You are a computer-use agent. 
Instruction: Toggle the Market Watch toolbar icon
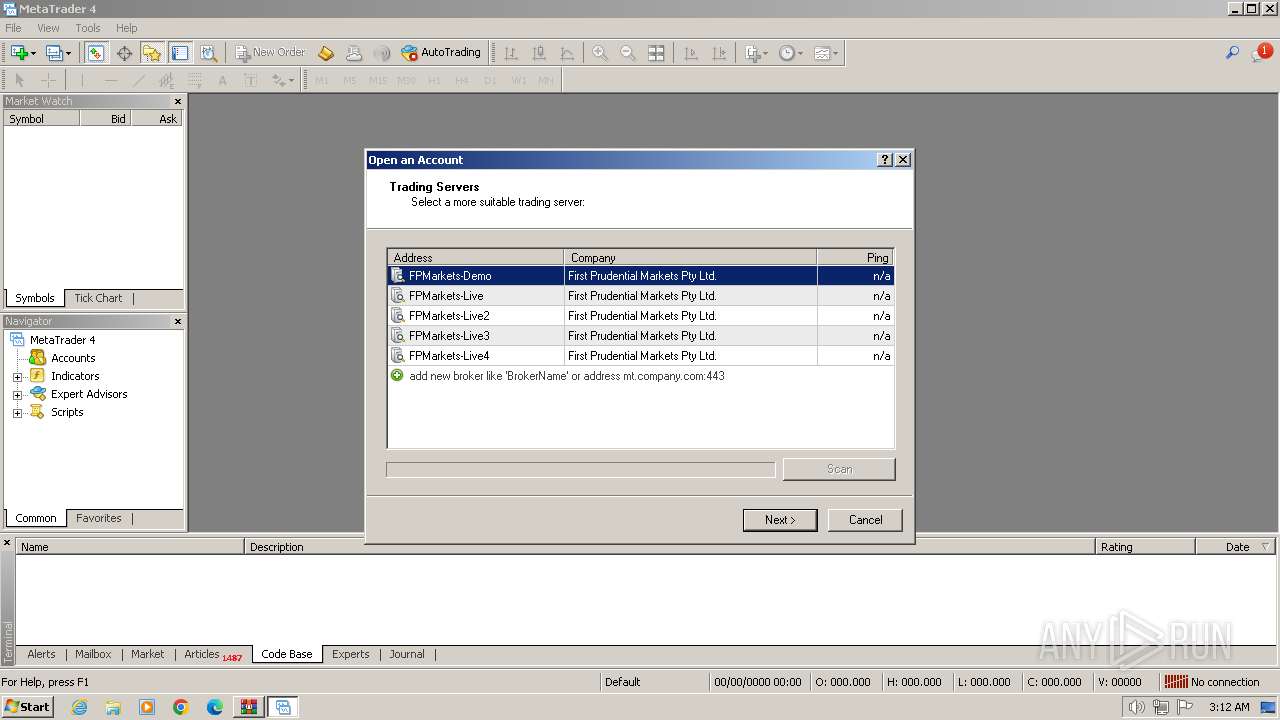click(x=96, y=53)
